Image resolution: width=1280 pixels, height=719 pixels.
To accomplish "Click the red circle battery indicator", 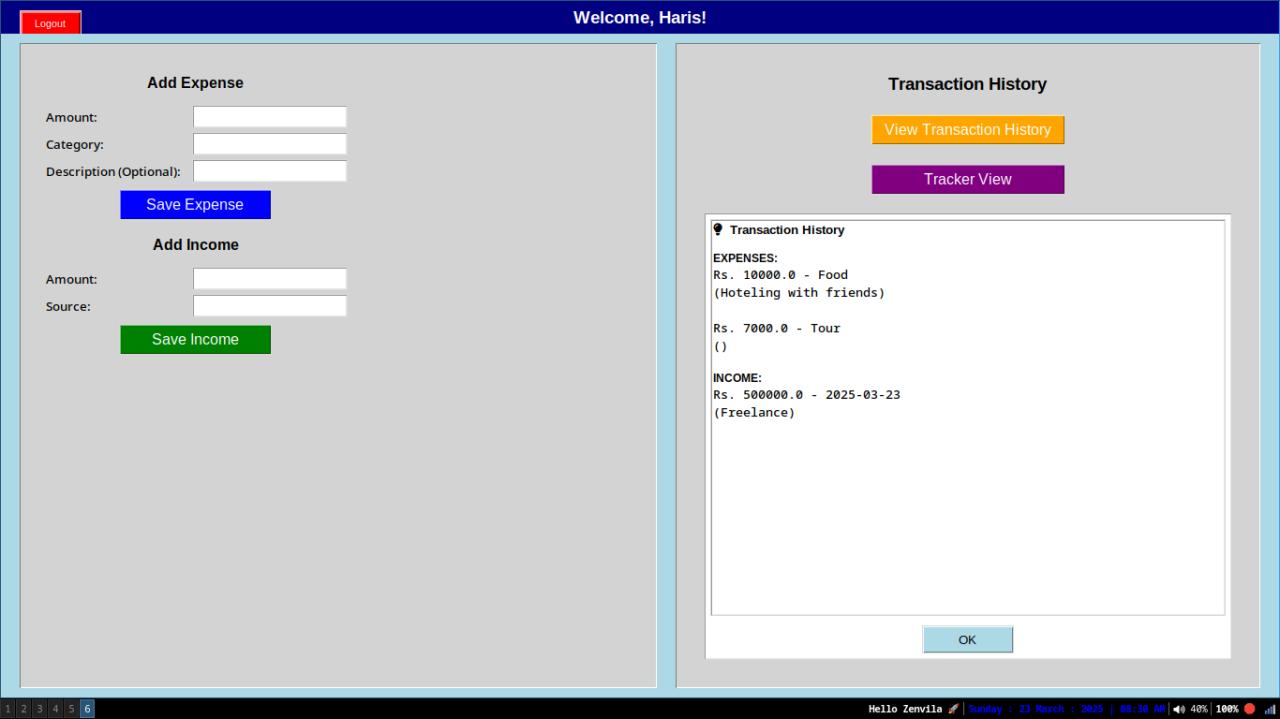I will pyautogui.click(x=1249, y=709).
